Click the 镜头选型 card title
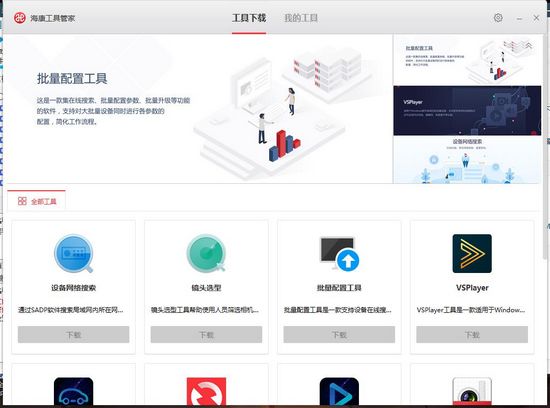The height and width of the screenshot is (408, 550). 206,288
